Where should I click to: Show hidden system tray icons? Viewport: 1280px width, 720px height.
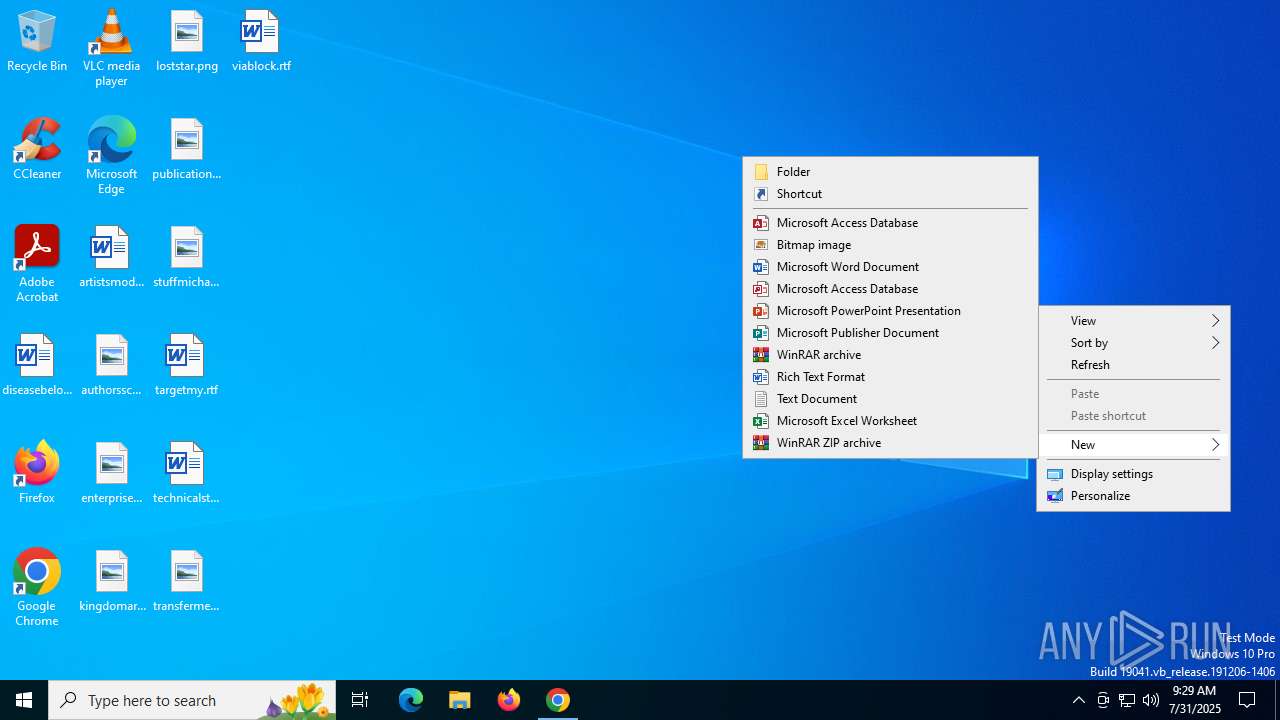(1078, 700)
